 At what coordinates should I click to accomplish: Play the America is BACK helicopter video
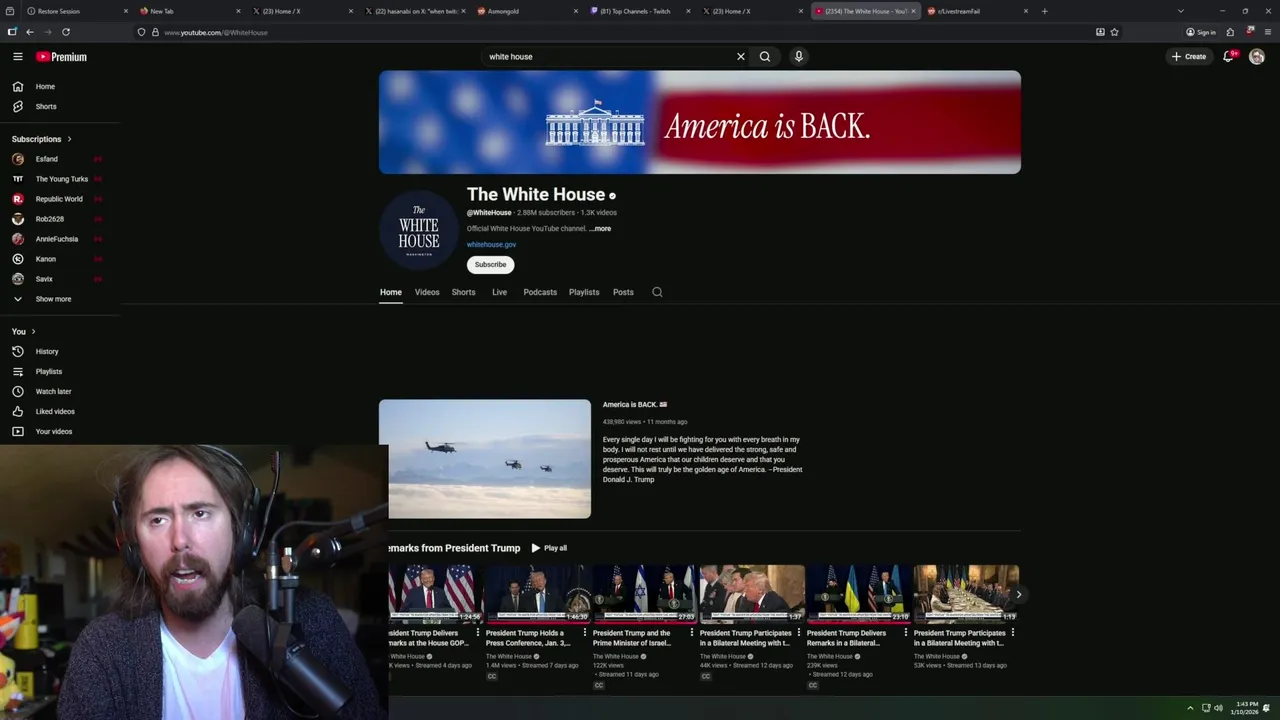click(485, 459)
